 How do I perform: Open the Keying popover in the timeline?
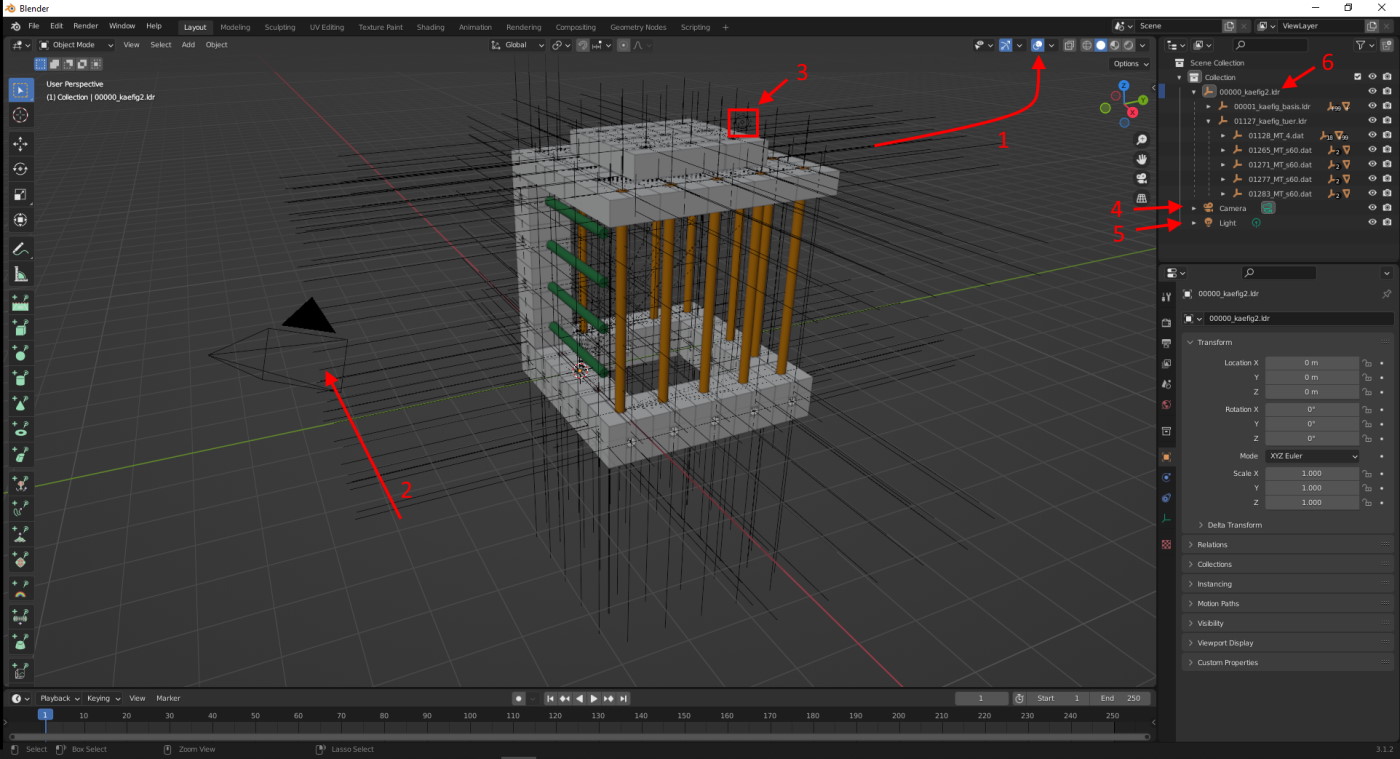tap(103, 698)
